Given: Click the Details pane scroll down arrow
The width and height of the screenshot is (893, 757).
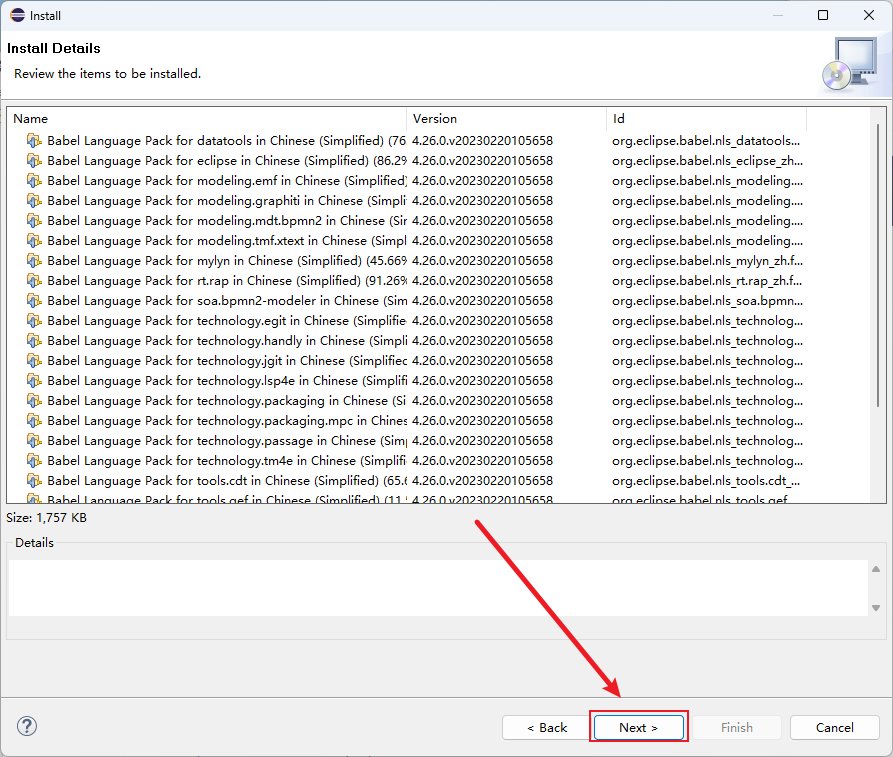Looking at the screenshot, I should click(876, 608).
